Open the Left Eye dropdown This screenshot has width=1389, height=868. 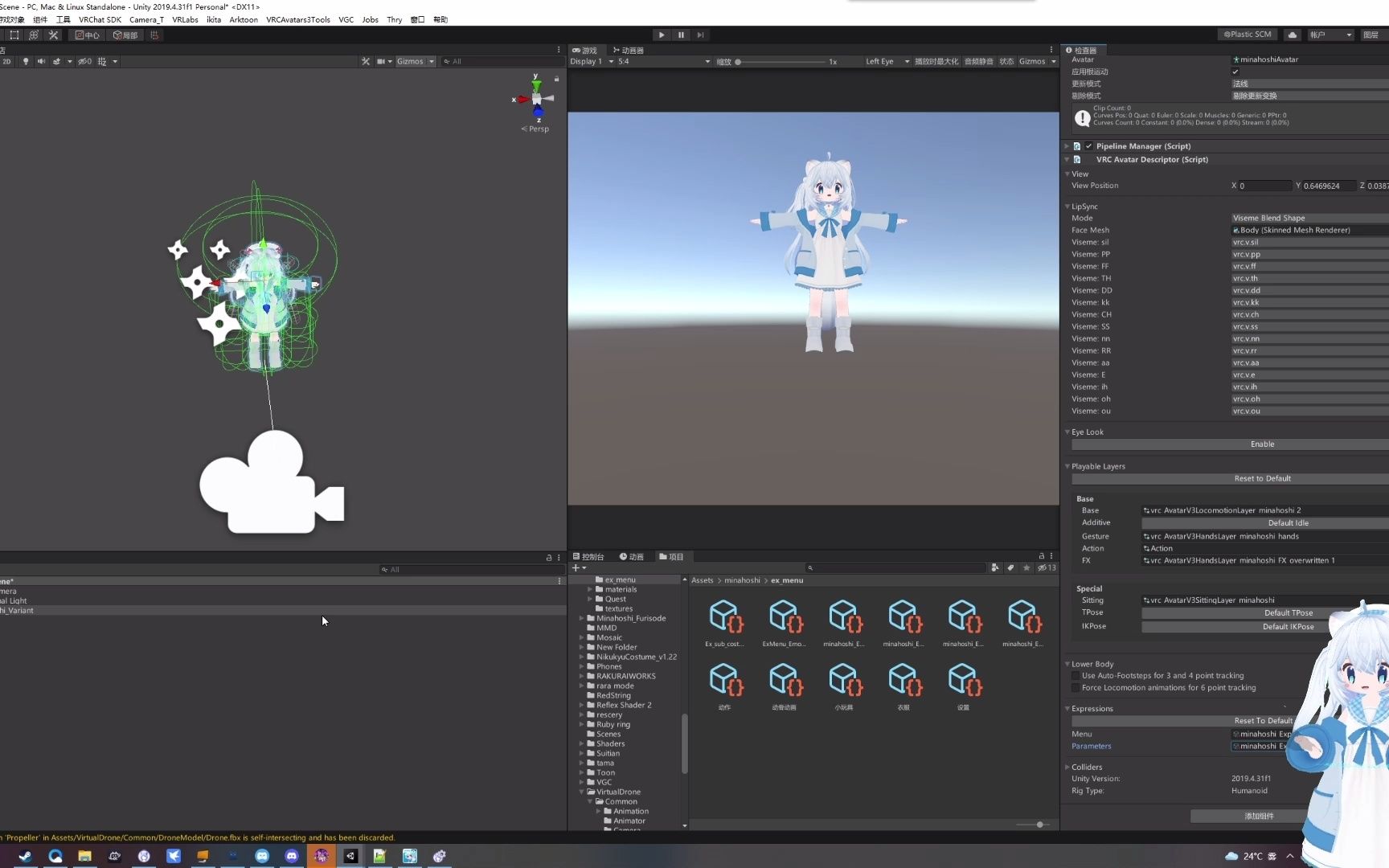pos(887,61)
